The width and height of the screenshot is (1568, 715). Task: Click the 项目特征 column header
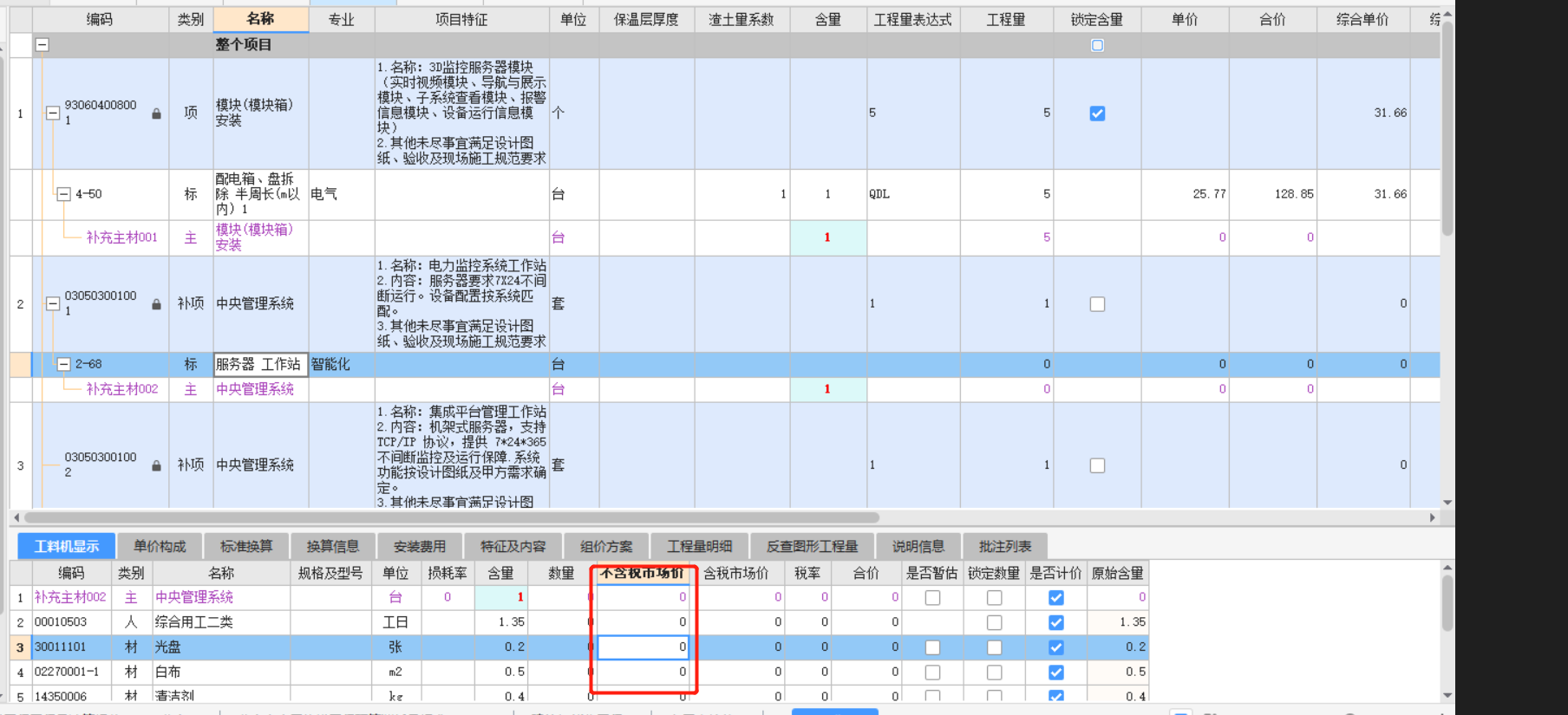point(461,19)
